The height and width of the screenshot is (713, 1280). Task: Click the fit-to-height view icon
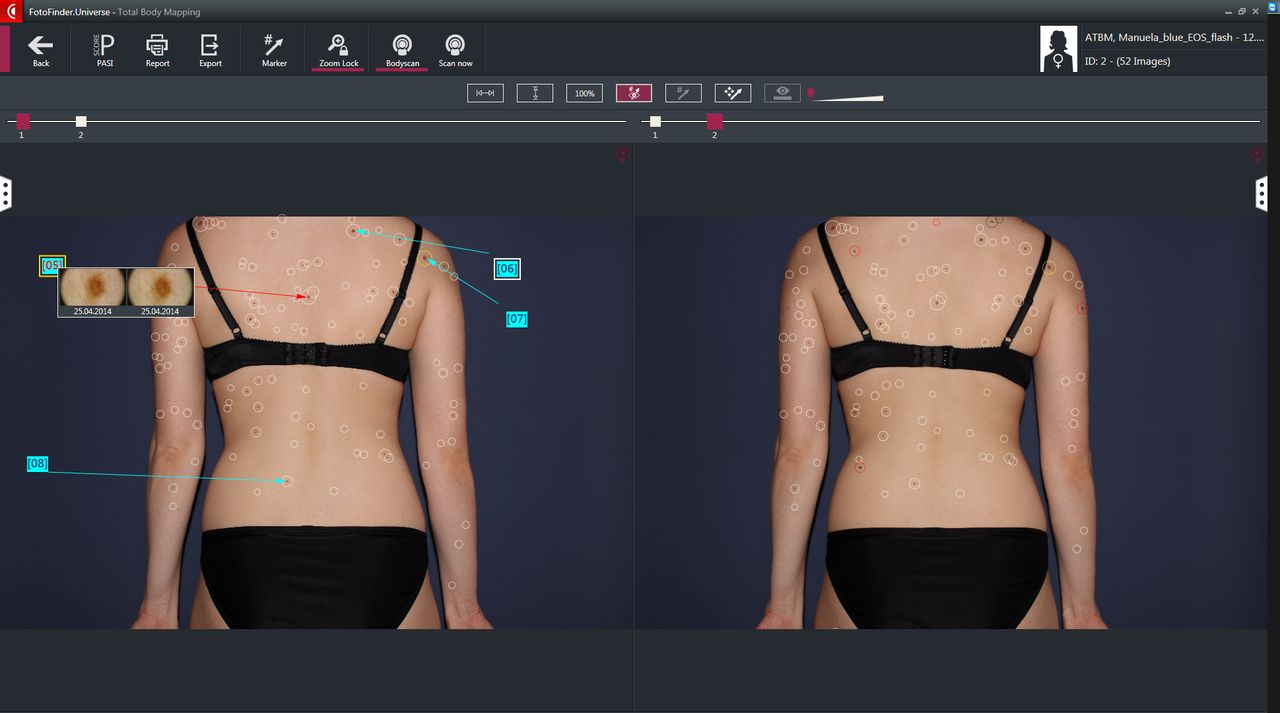tap(535, 93)
